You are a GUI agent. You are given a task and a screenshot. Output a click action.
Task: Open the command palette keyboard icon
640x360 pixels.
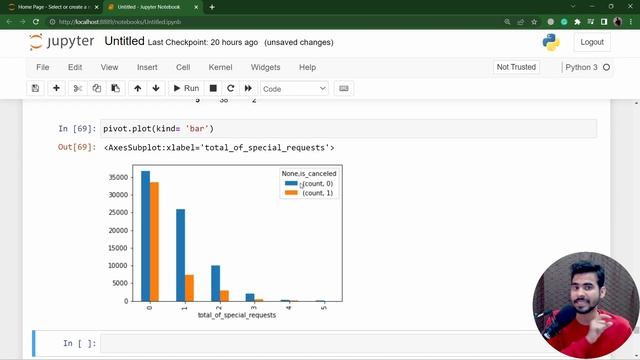coord(344,88)
